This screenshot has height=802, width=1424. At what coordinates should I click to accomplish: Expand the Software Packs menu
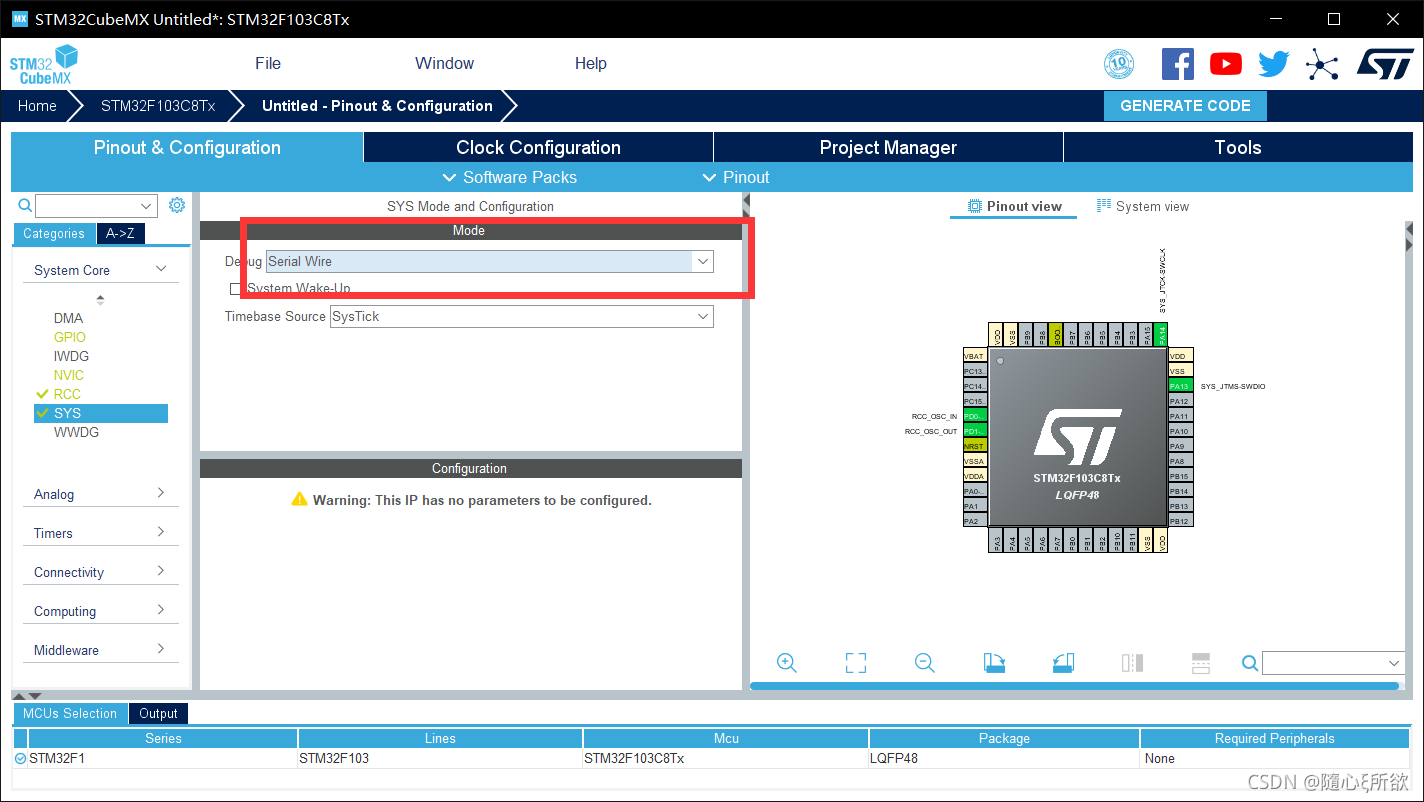509,177
